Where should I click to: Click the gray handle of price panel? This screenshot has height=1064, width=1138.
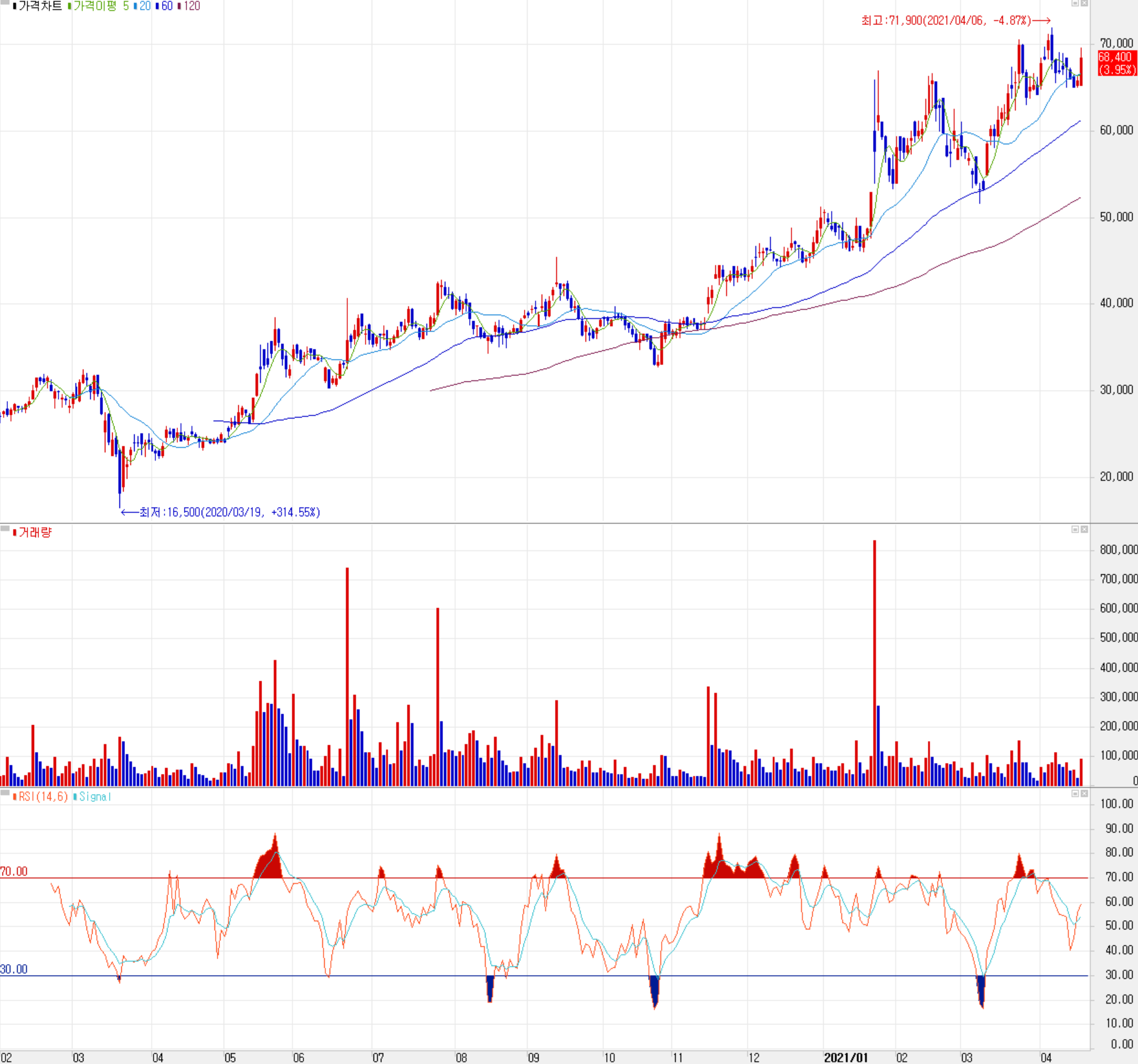tap(5, 2)
